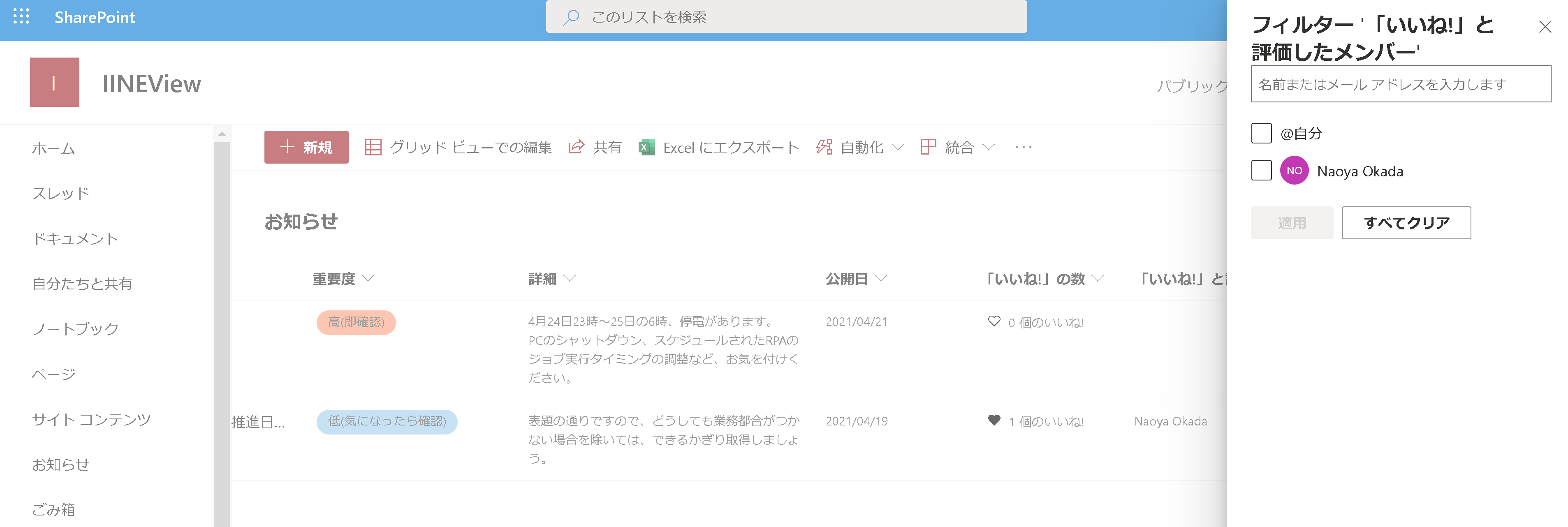Like the power outage announcement with the empty heart icon
The height and width of the screenshot is (527, 1568).
tap(994, 321)
